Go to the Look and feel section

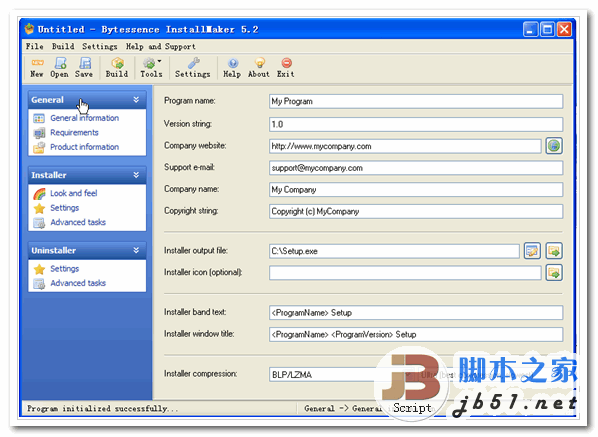74,193
